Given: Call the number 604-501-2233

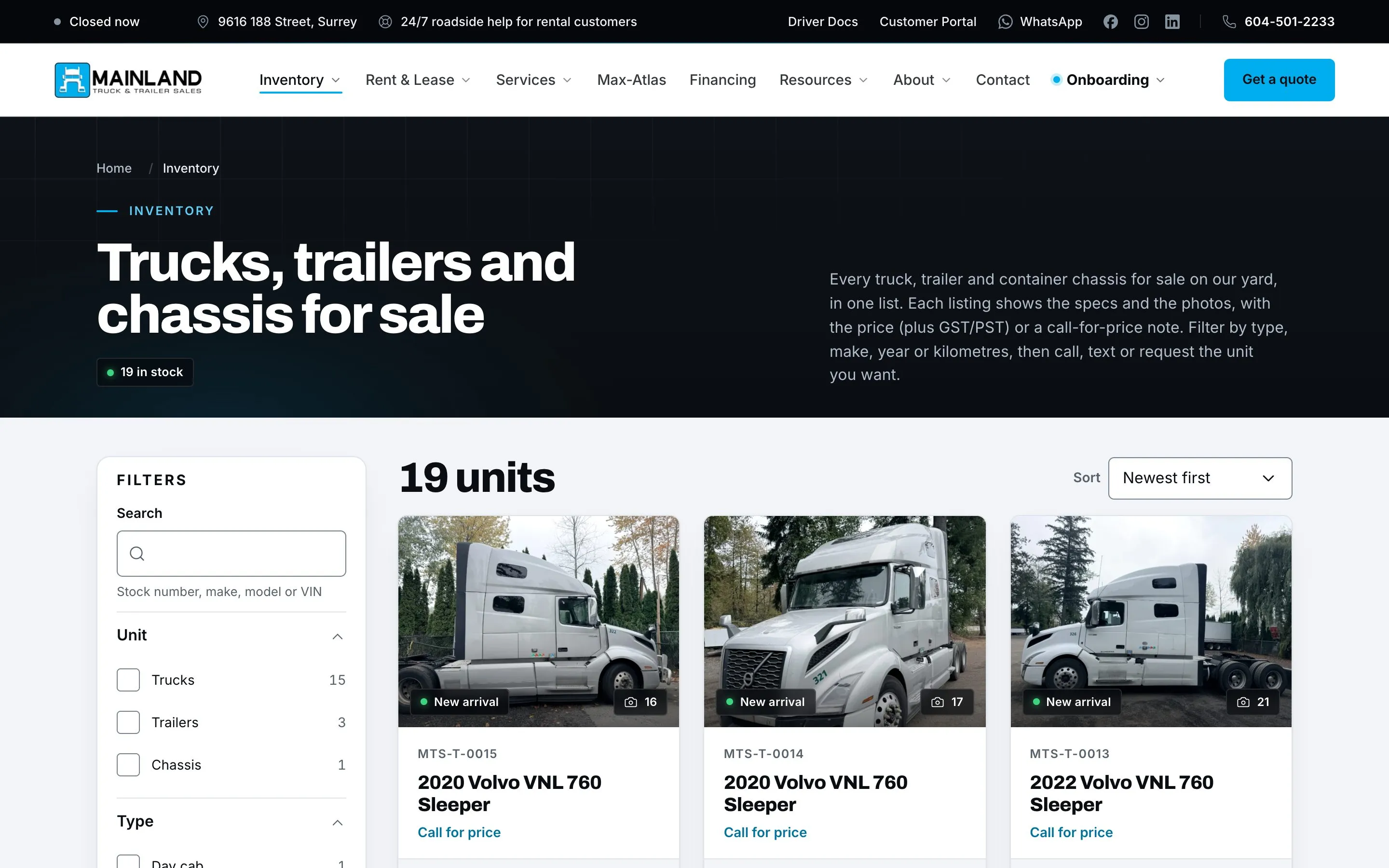Looking at the screenshot, I should click(x=1289, y=22).
